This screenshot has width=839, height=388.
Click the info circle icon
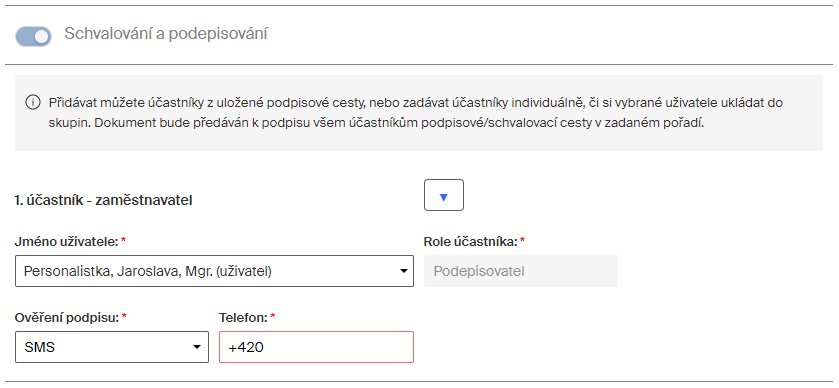tap(33, 102)
